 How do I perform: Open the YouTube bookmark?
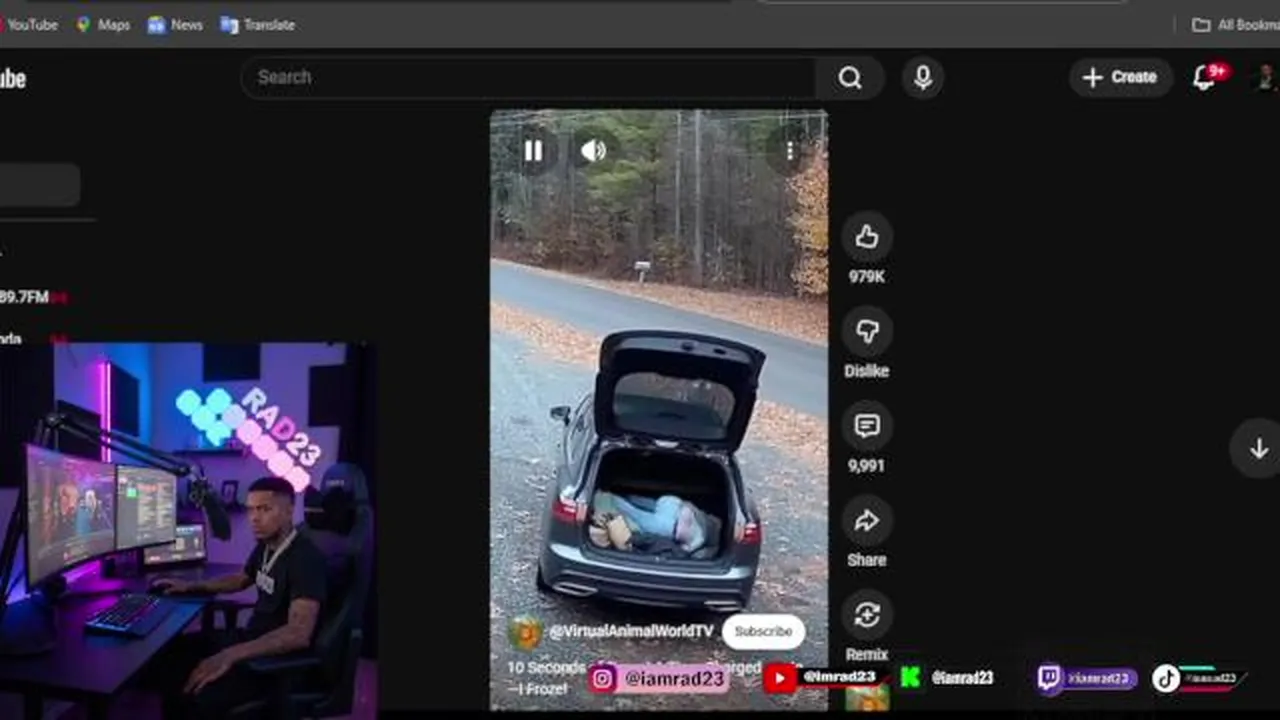click(x=28, y=25)
